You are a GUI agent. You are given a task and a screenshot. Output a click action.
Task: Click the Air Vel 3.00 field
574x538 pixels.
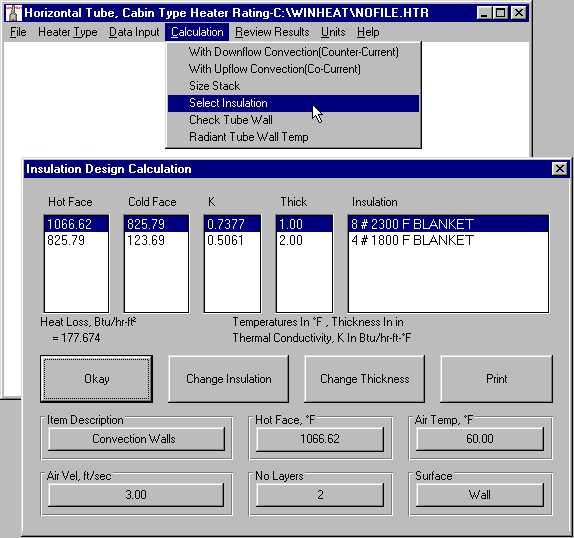tap(136, 495)
